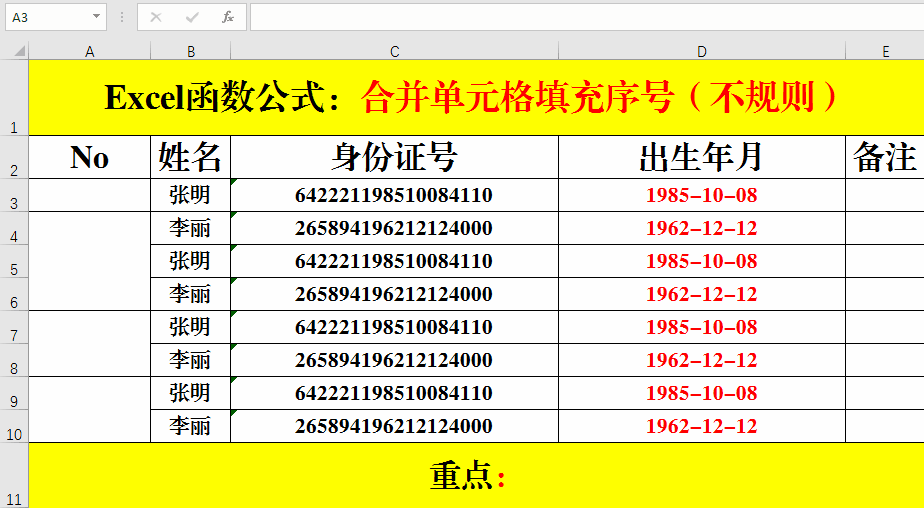Select row 6 header
Image resolution: width=924 pixels, height=508 pixels.
(14, 294)
